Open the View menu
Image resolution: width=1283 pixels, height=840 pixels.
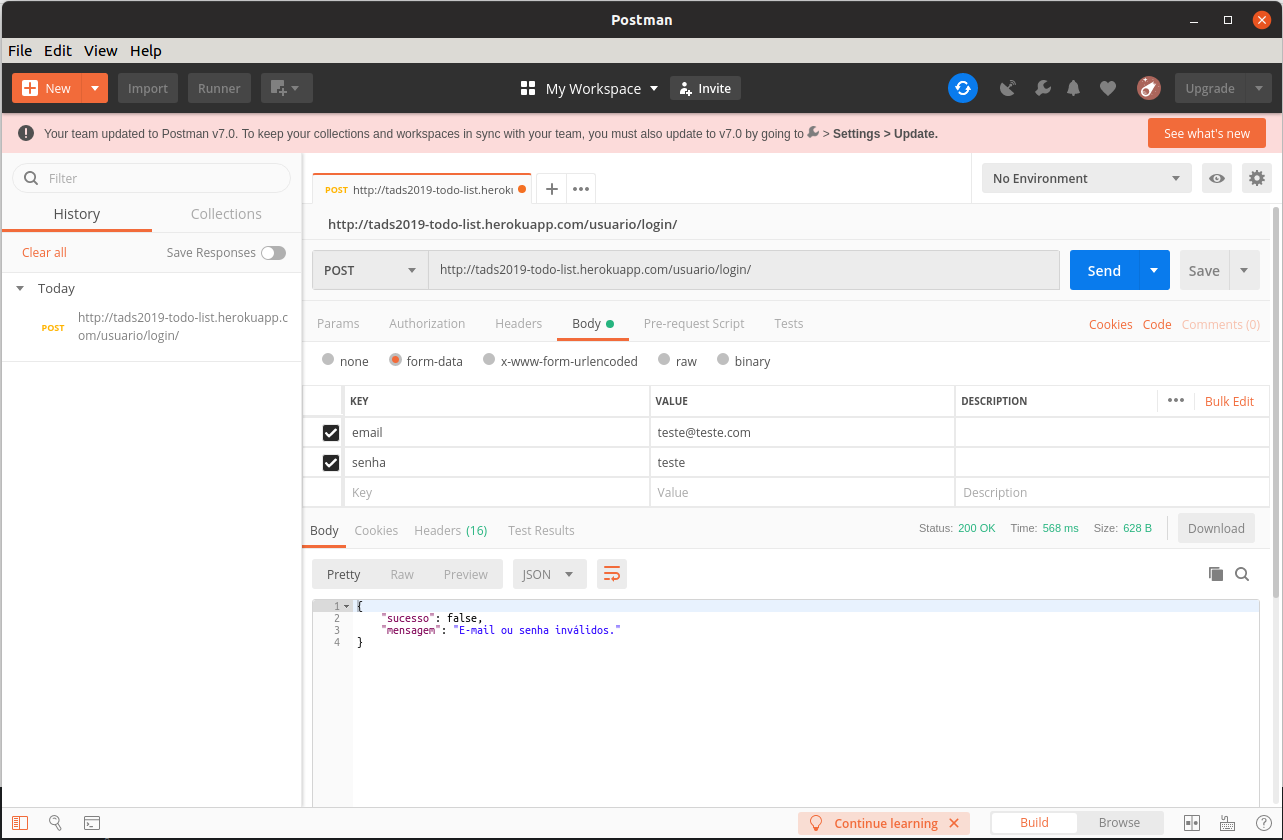tap(101, 51)
